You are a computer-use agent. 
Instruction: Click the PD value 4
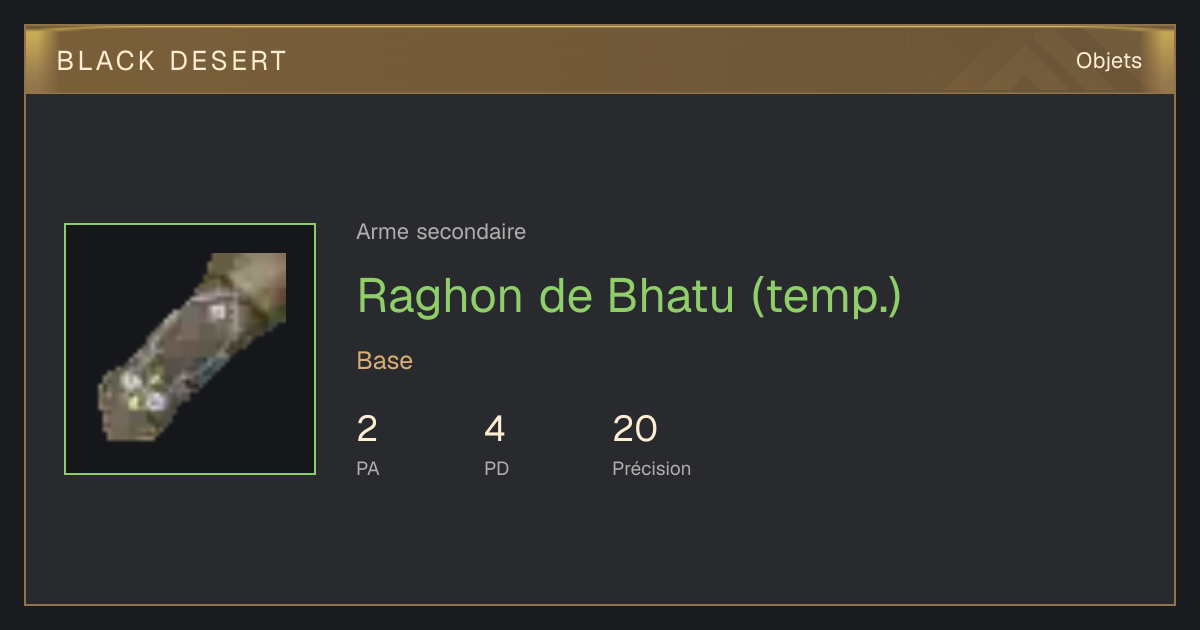coord(495,429)
